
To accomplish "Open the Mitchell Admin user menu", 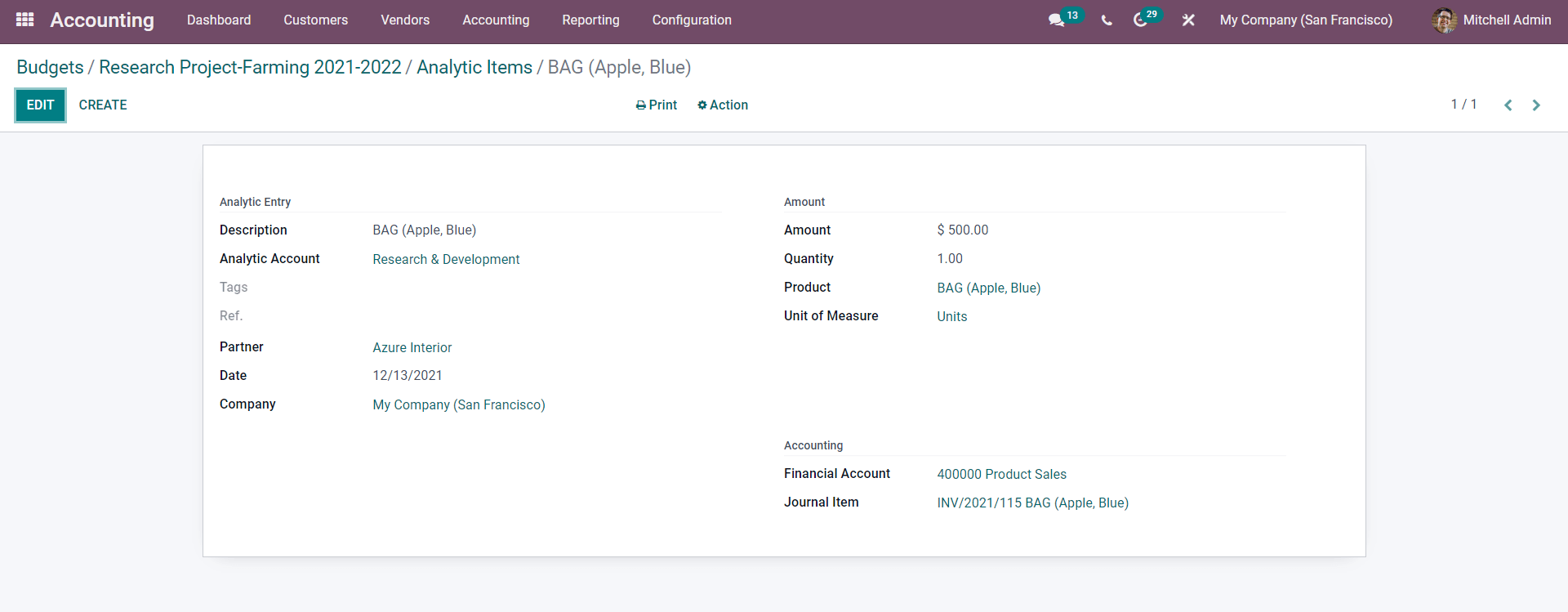I will [1491, 20].
